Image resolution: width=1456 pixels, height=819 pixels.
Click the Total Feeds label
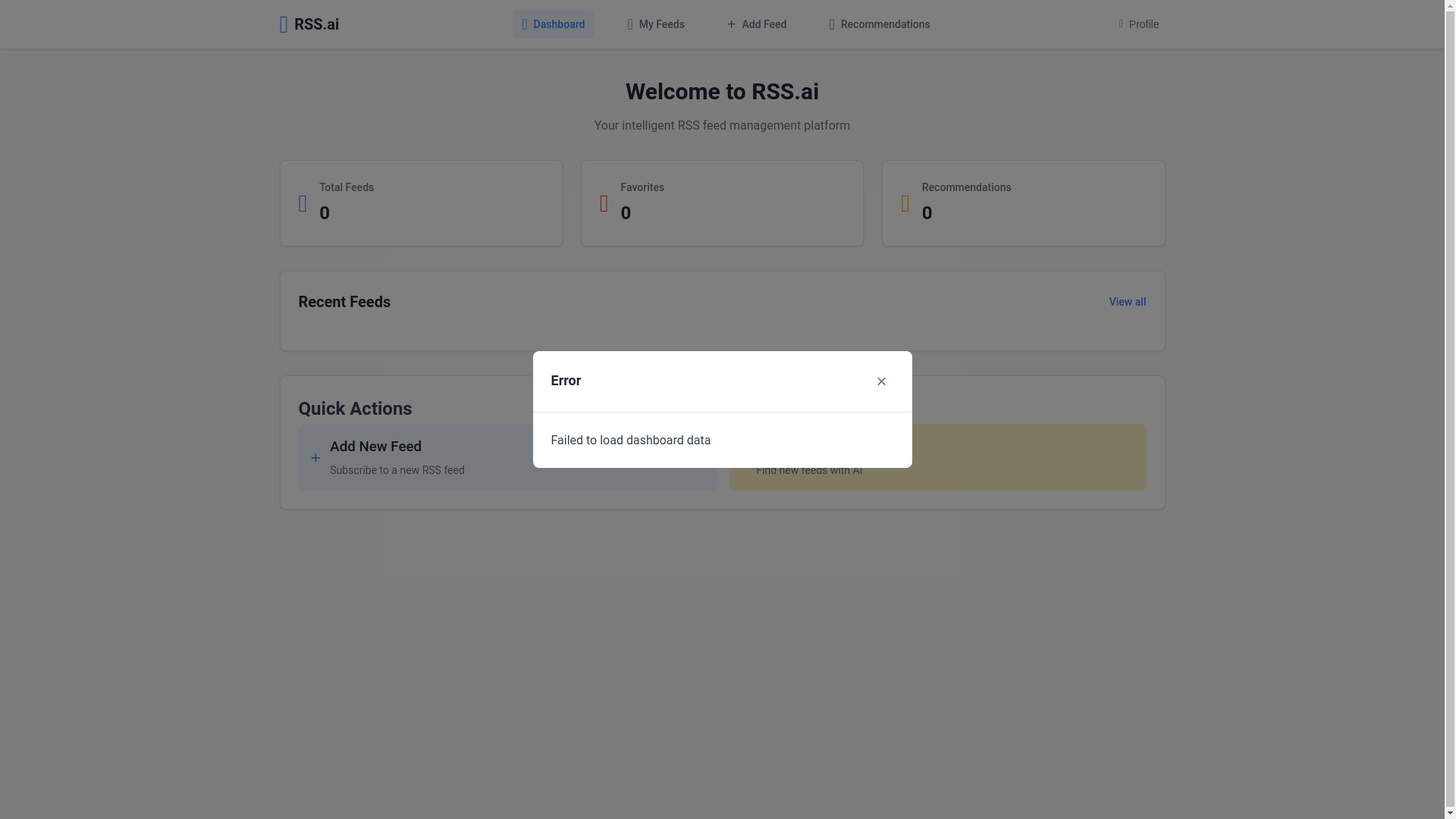coord(347,187)
